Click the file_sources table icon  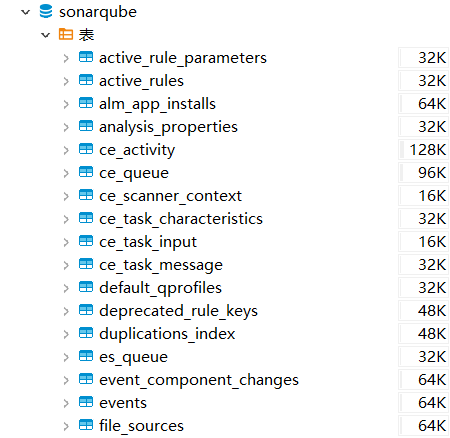click(86, 425)
